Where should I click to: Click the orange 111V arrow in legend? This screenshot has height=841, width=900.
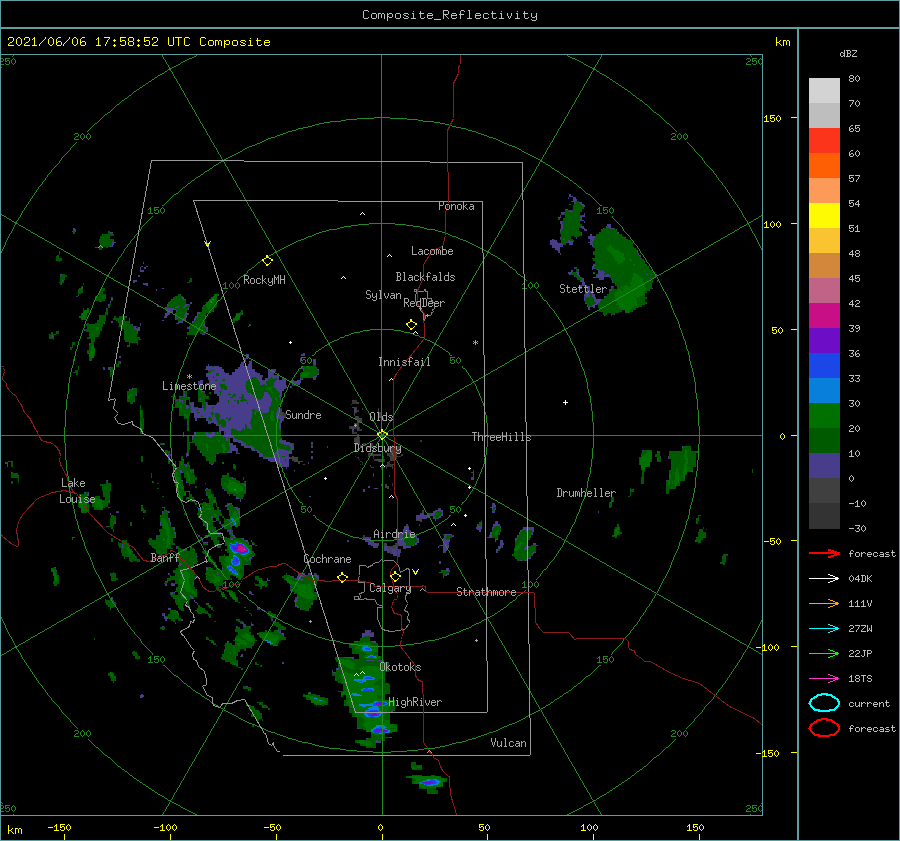point(824,603)
